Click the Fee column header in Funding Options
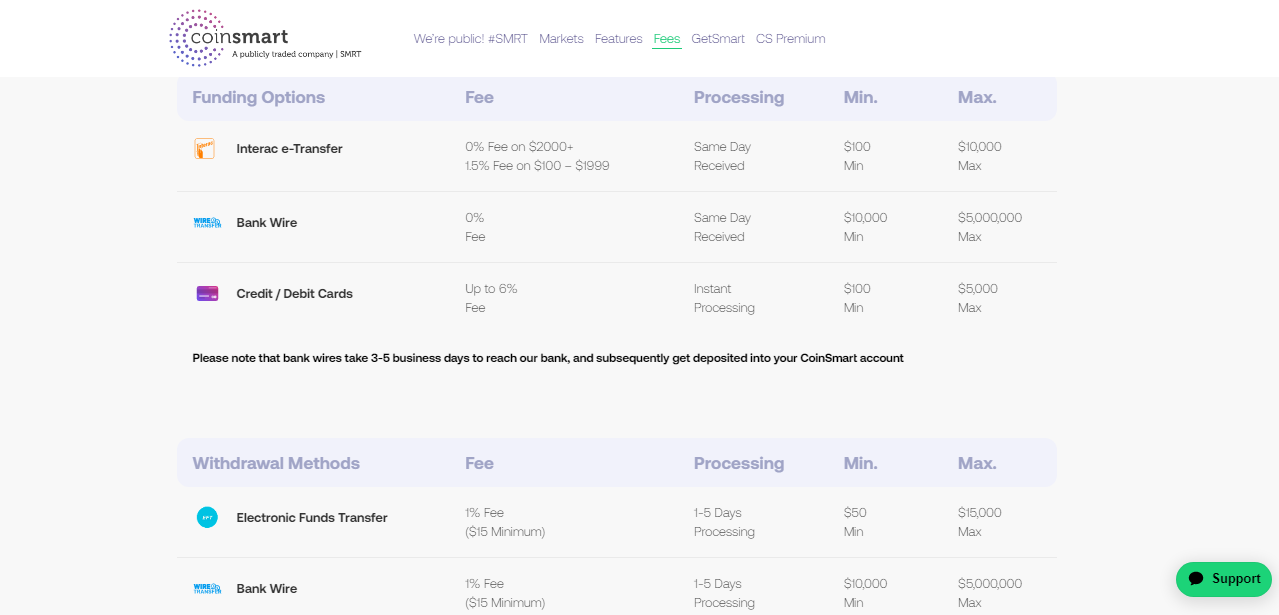1279x615 pixels. click(x=480, y=98)
